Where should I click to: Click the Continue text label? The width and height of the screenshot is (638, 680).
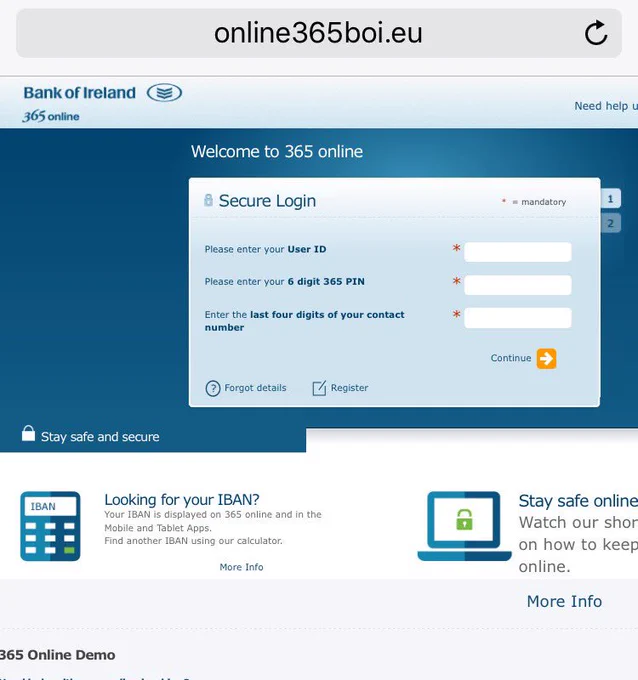click(x=511, y=358)
